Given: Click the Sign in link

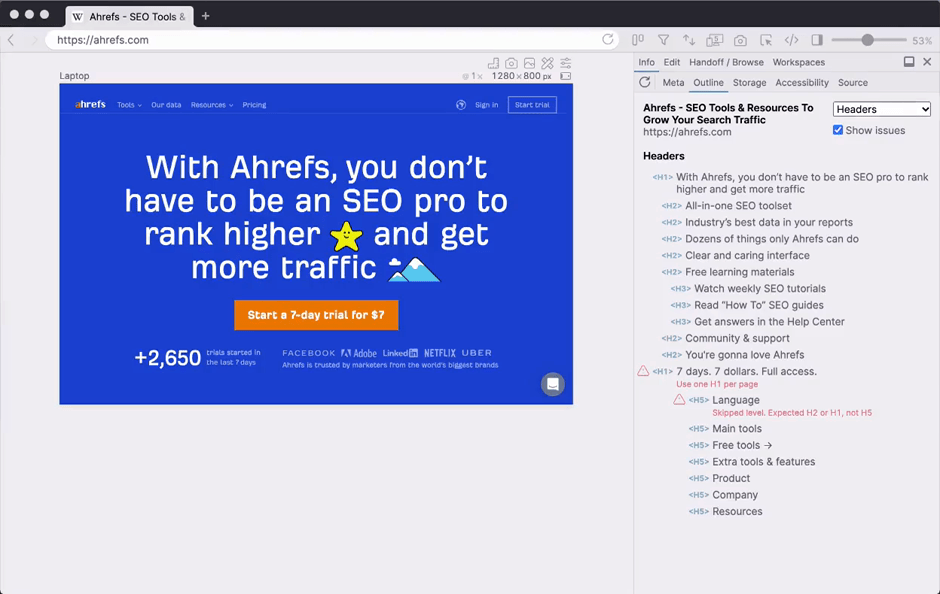Looking at the screenshot, I should coord(486,105).
